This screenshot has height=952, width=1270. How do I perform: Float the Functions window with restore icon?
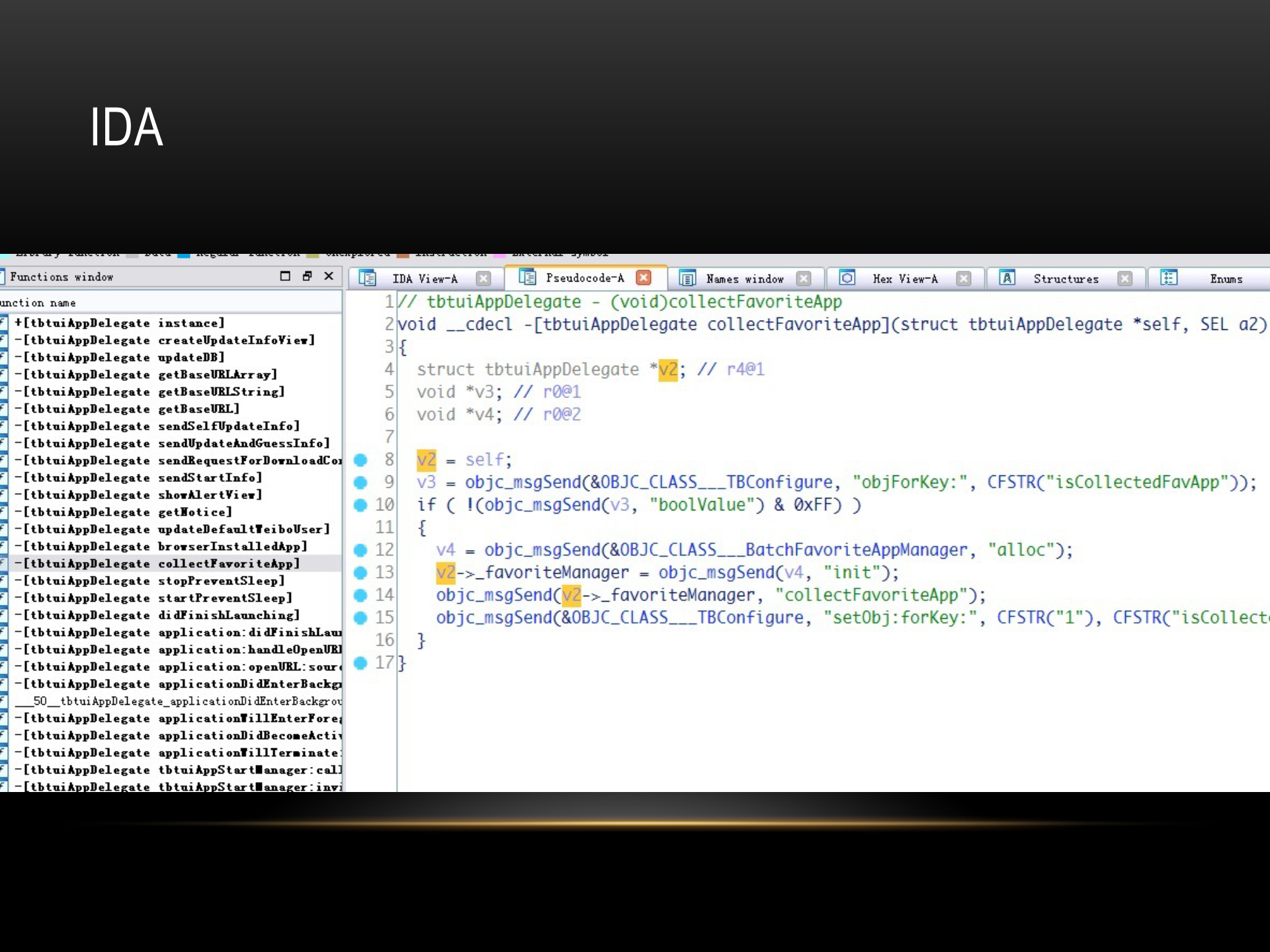(x=307, y=276)
